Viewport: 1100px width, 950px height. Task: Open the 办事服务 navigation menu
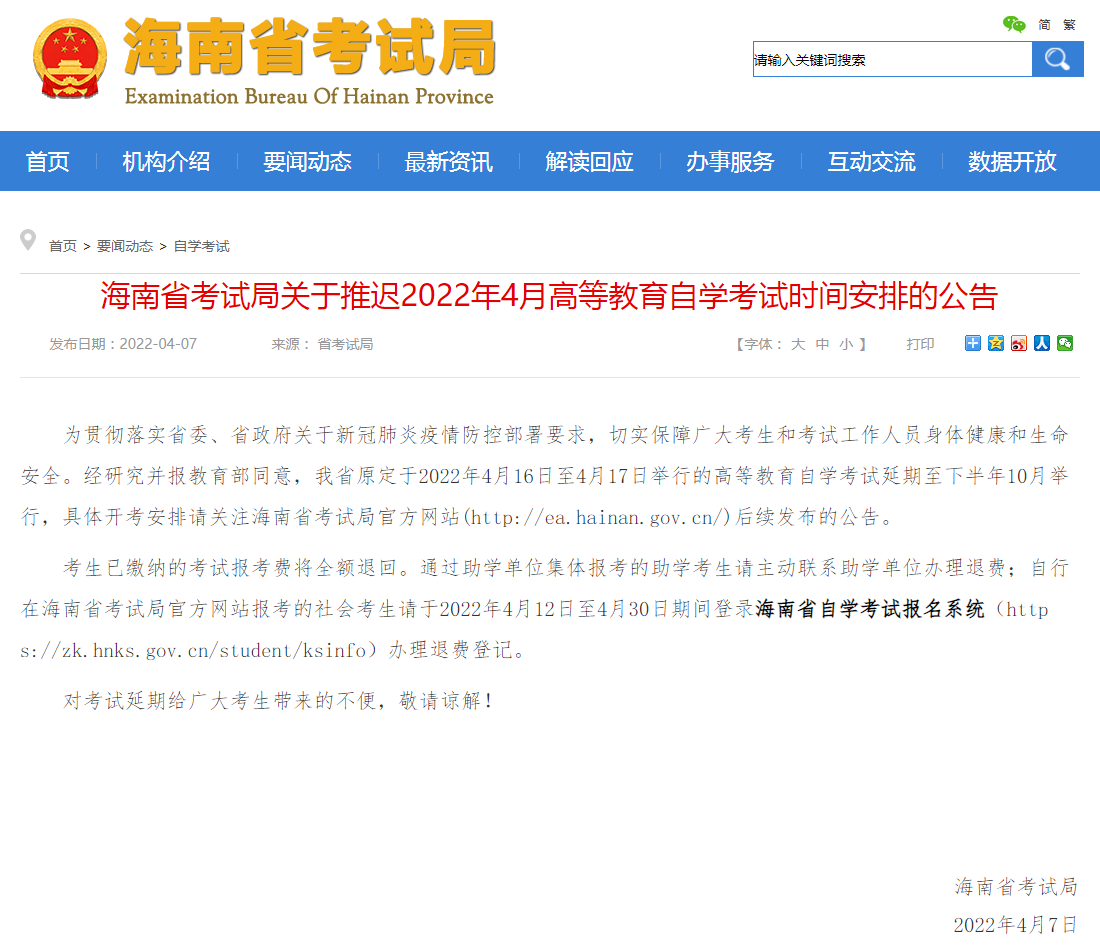(730, 161)
